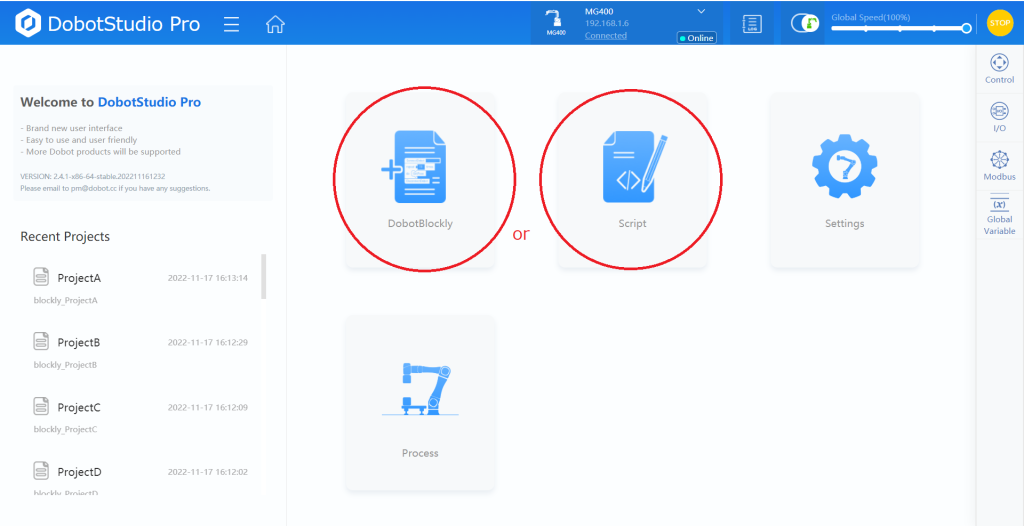Click the MG400 robot icon
The height and width of the screenshot is (526, 1024).
pos(555,23)
